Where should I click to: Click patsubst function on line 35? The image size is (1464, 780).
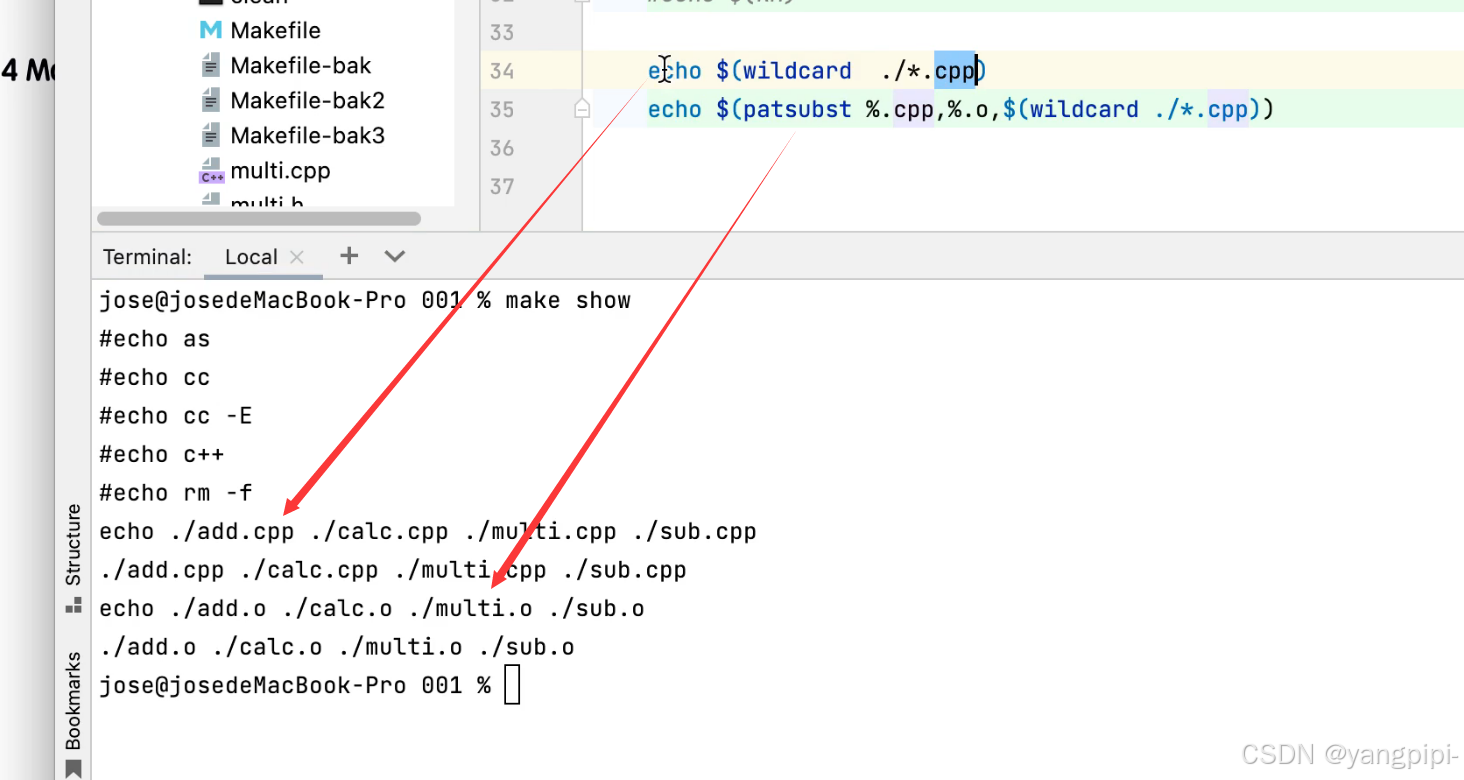point(797,109)
